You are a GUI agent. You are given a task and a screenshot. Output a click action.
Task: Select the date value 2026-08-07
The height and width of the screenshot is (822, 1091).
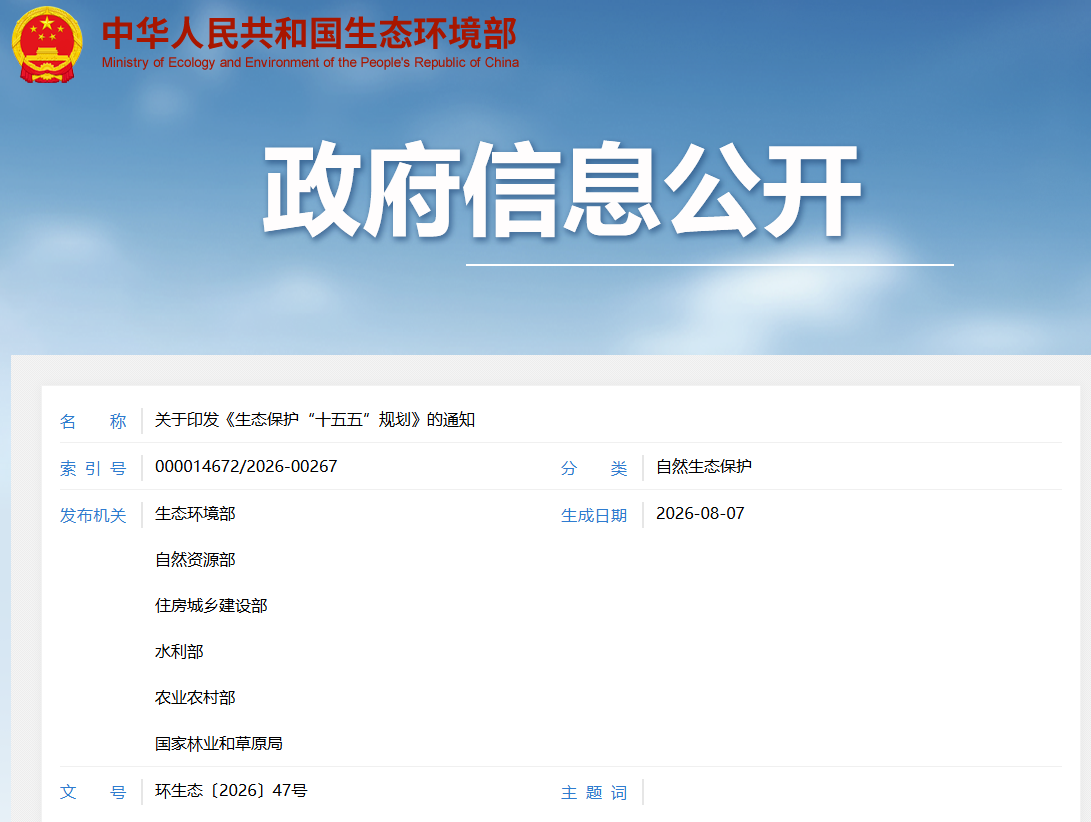pyautogui.click(x=701, y=514)
